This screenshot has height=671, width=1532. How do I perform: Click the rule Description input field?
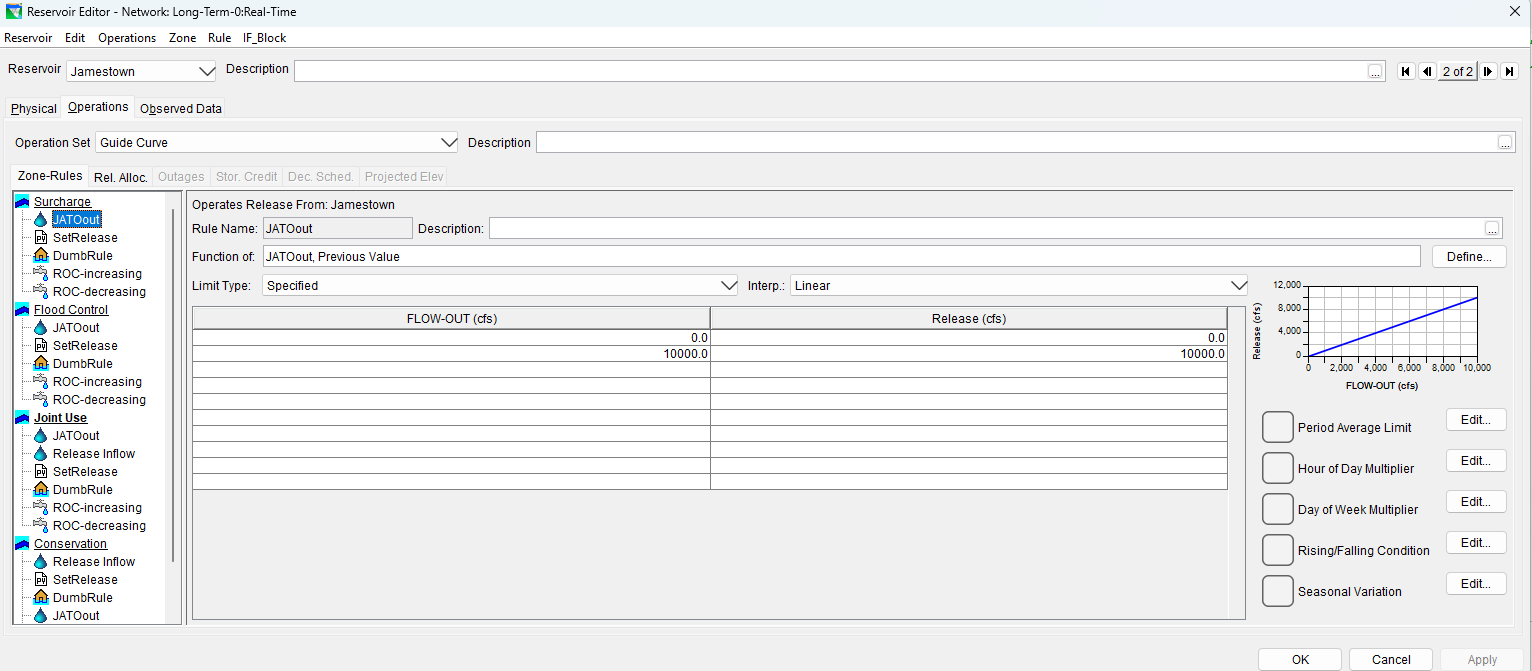pos(985,229)
